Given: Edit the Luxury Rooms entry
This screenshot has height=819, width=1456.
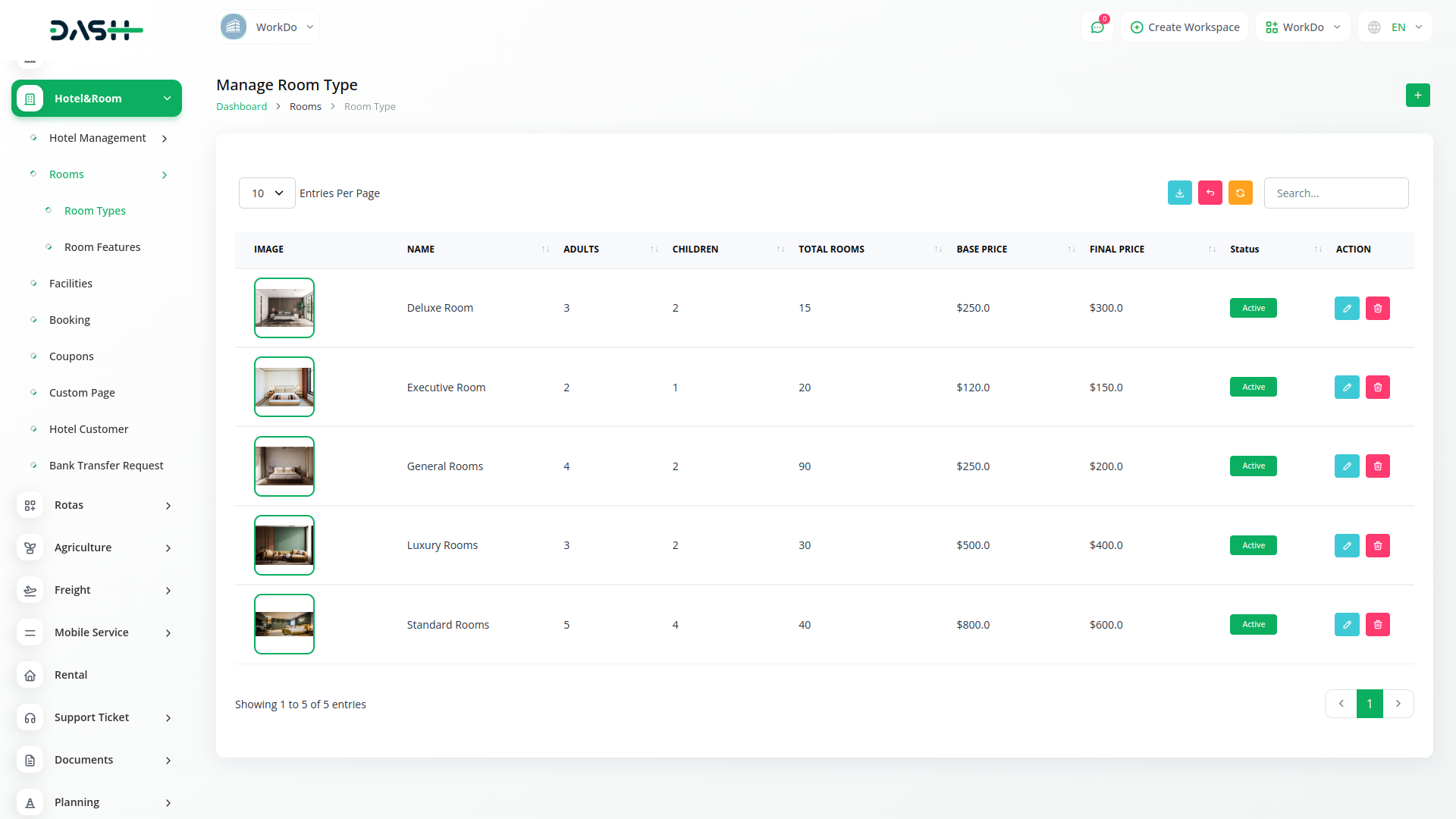Looking at the screenshot, I should 1347,546.
